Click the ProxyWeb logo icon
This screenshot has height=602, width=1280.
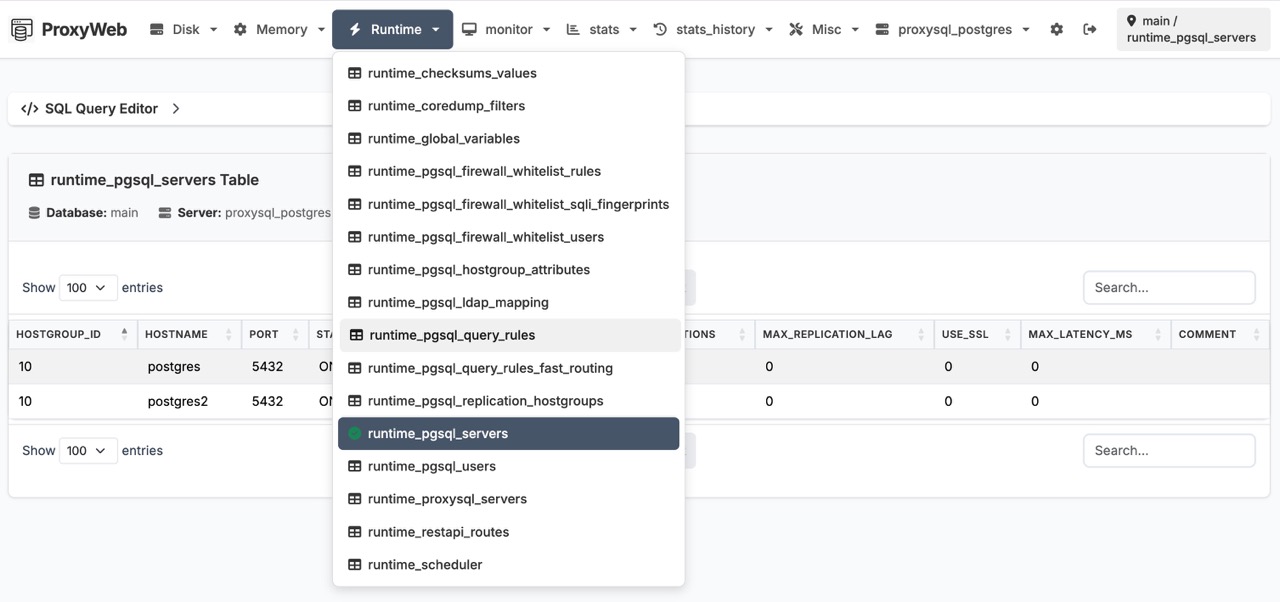click(21, 29)
